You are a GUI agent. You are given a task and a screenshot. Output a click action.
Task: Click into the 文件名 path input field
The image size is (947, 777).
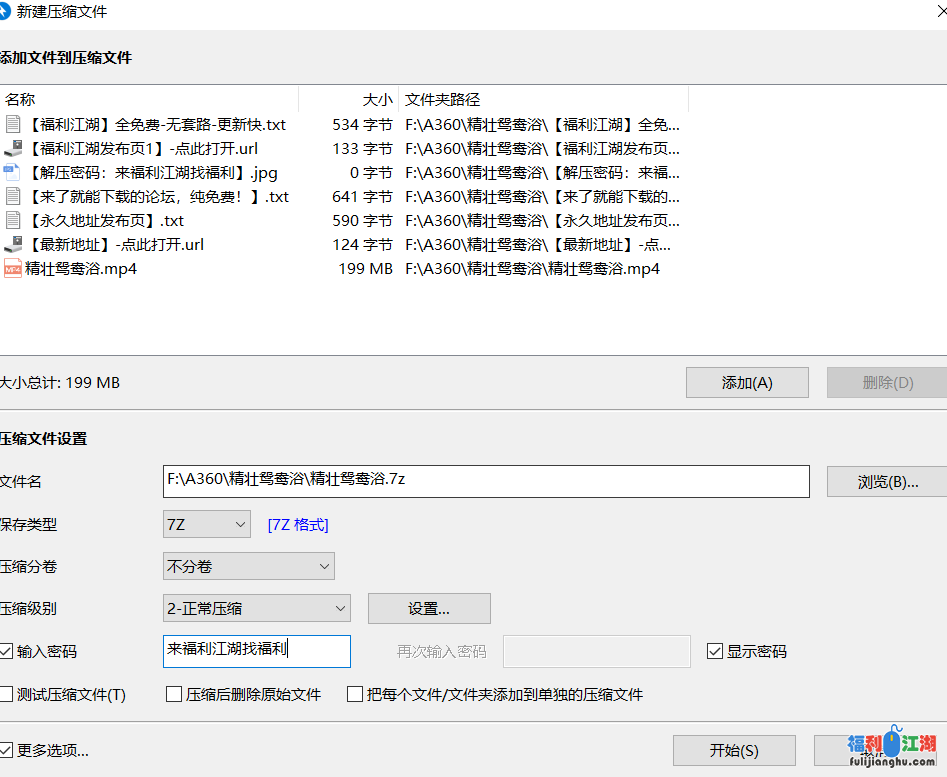pos(486,481)
